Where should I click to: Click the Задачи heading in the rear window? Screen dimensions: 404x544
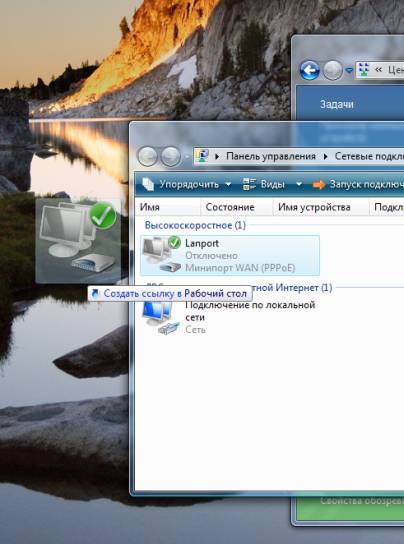point(337,104)
